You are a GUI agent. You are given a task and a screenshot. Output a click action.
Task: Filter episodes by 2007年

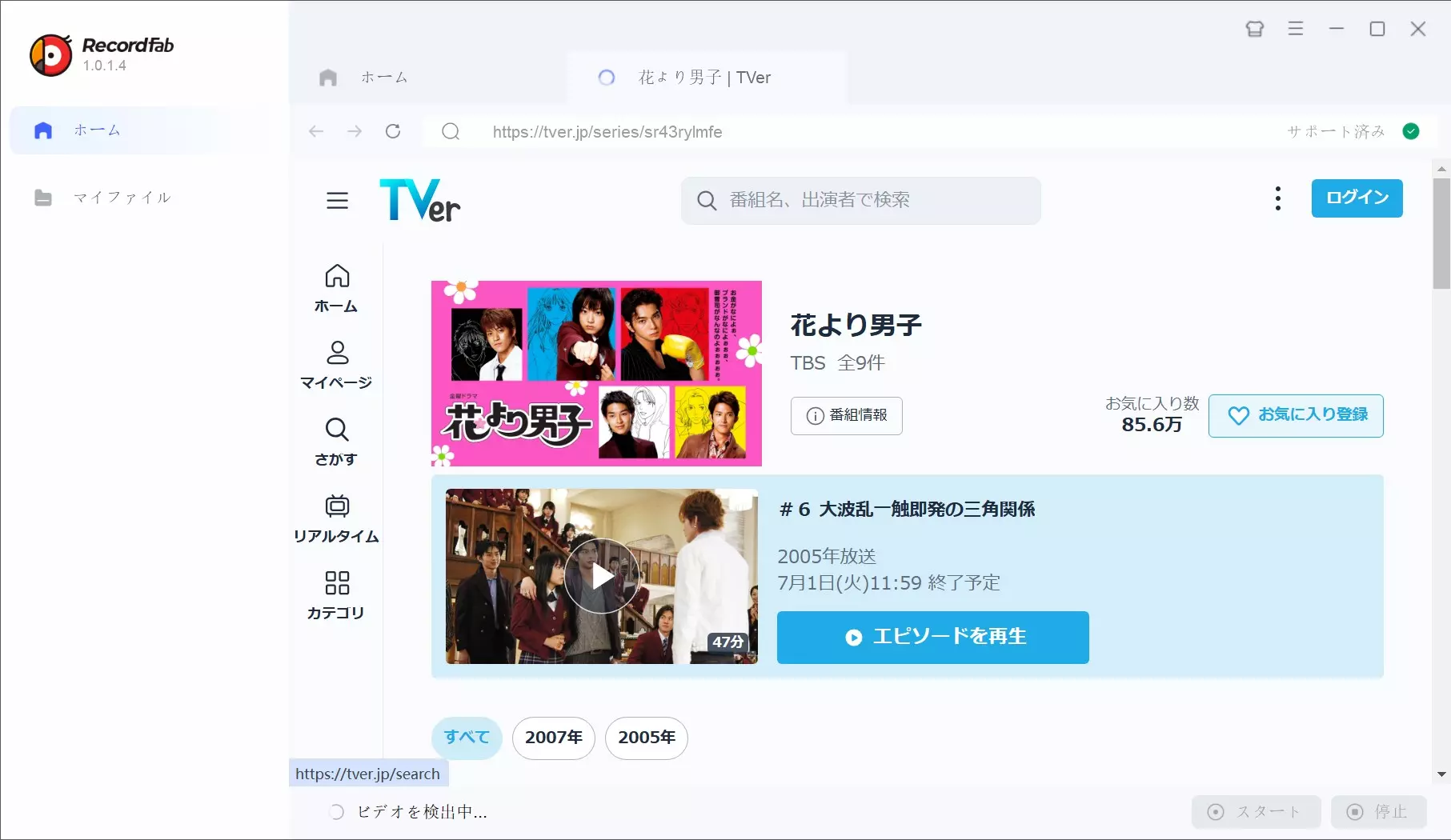[x=554, y=738]
